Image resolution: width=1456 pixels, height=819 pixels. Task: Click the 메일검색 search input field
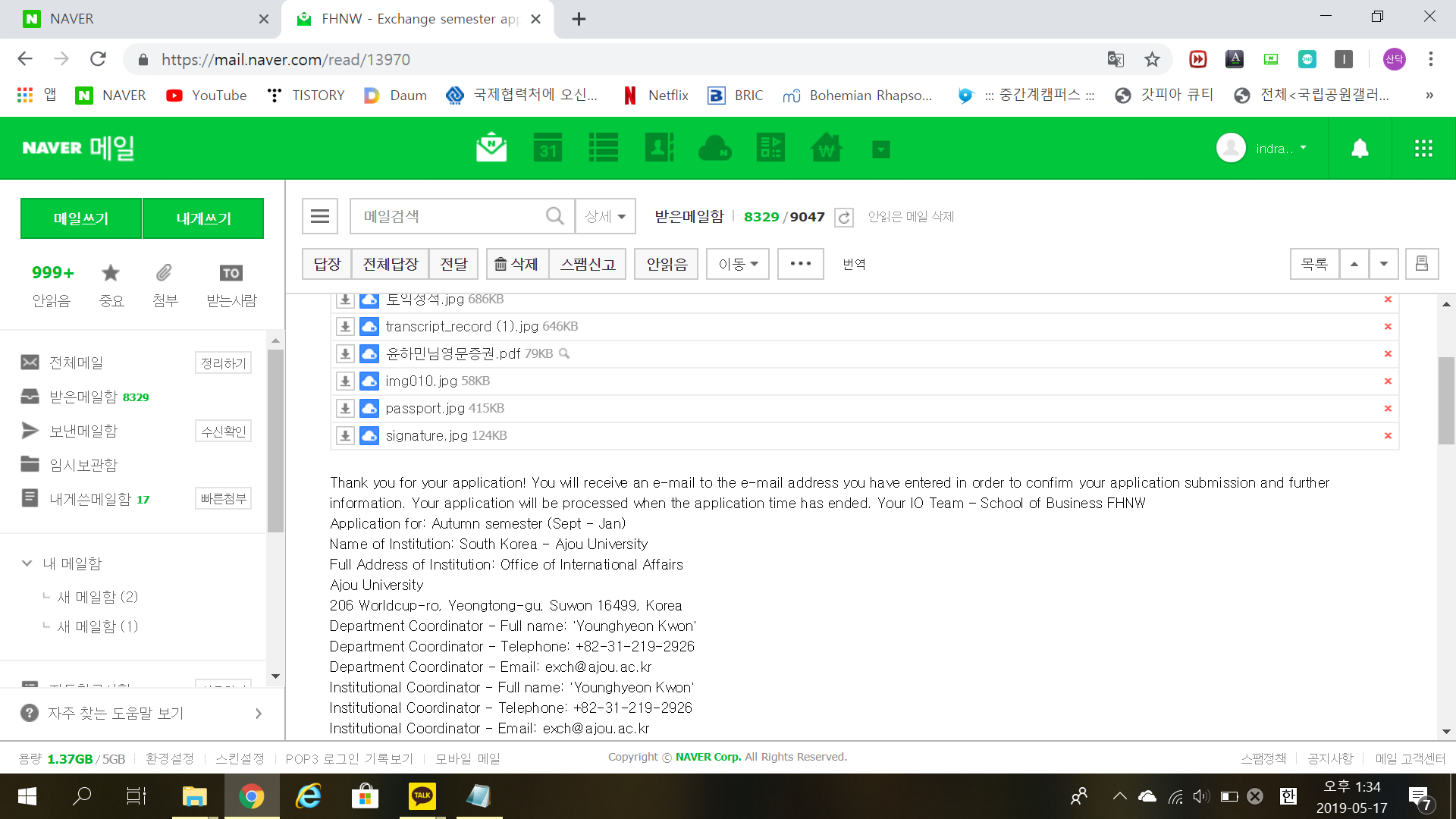point(447,217)
